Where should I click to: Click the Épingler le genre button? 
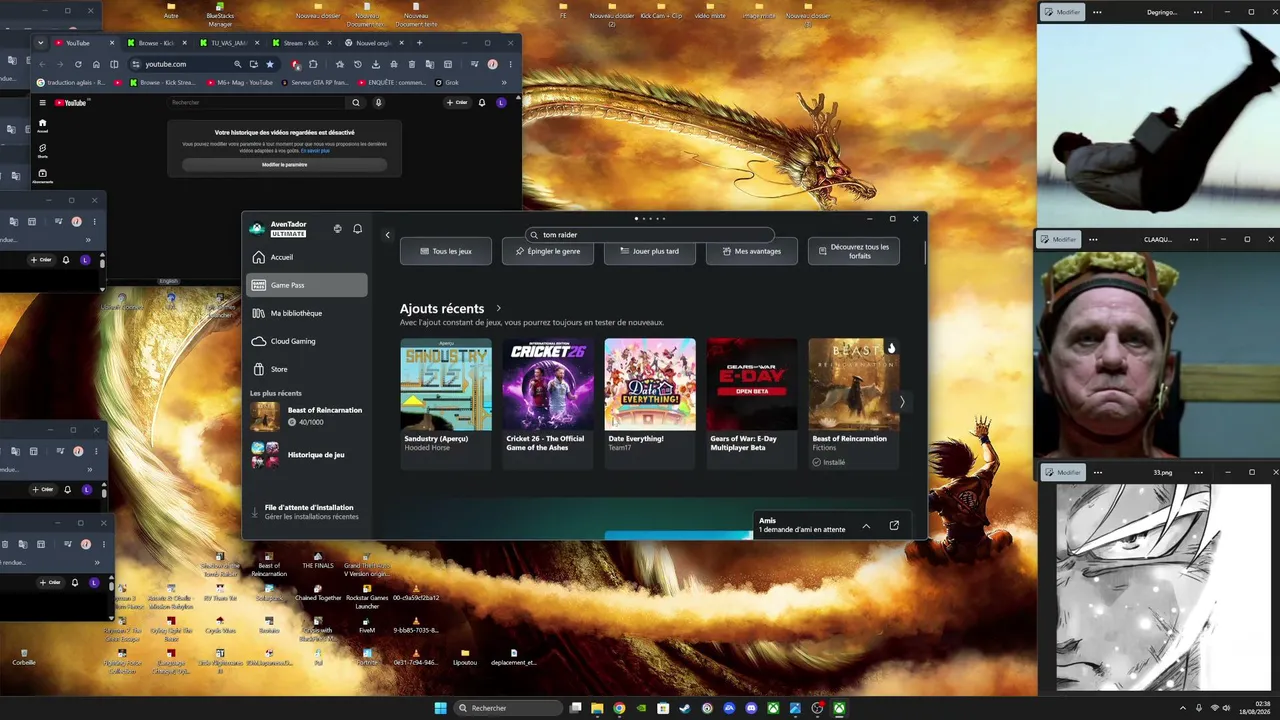point(548,251)
